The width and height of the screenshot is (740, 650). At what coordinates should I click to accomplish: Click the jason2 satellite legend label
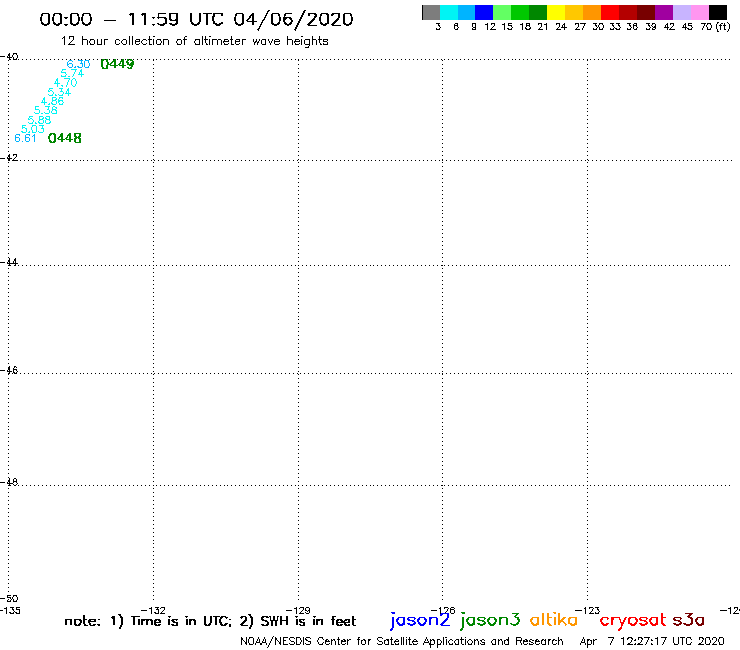420,620
